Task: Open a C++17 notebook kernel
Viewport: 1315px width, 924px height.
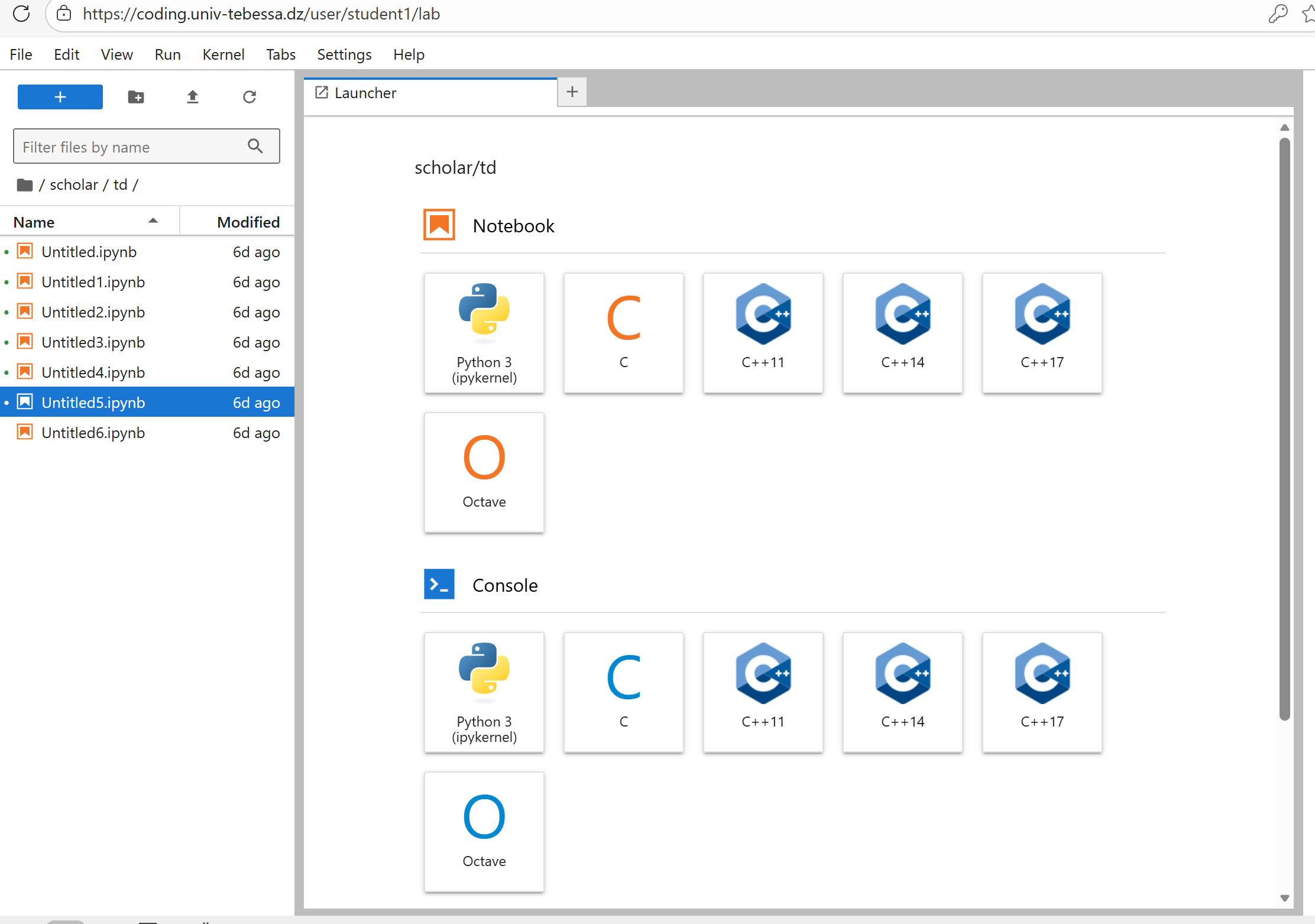Action: tap(1042, 332)
